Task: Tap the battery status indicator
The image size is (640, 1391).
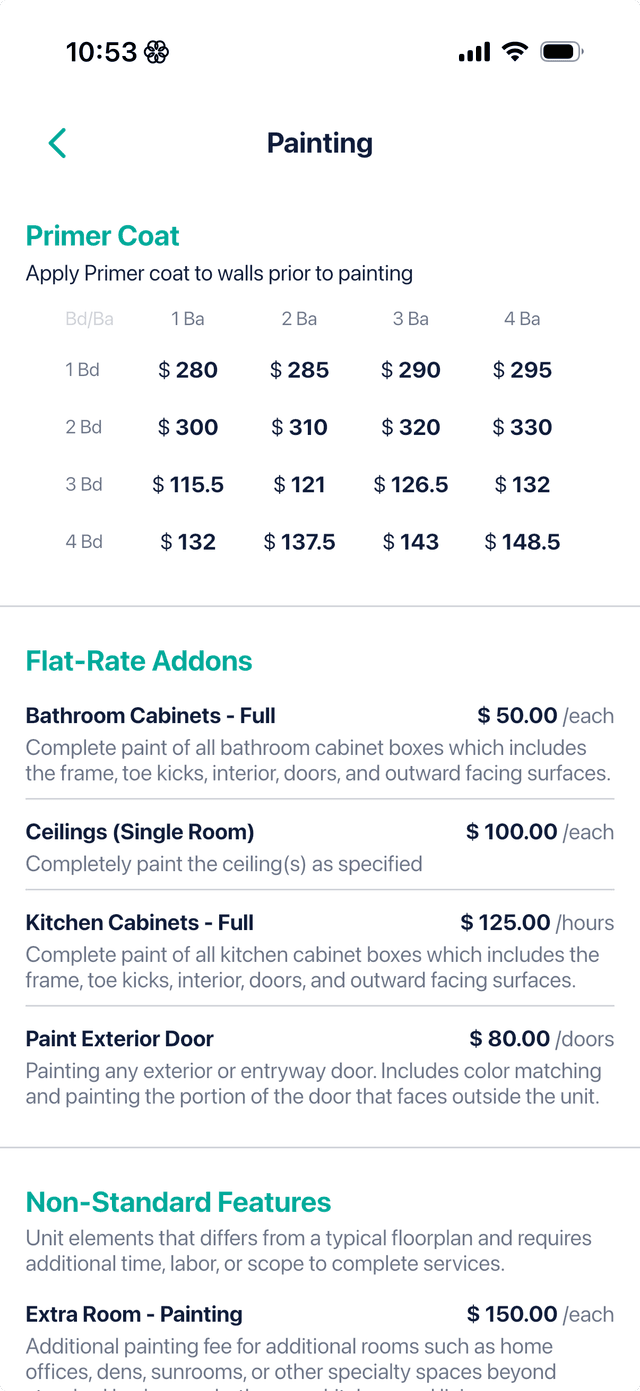Action: pyautogui.click(x=560, y=51)
